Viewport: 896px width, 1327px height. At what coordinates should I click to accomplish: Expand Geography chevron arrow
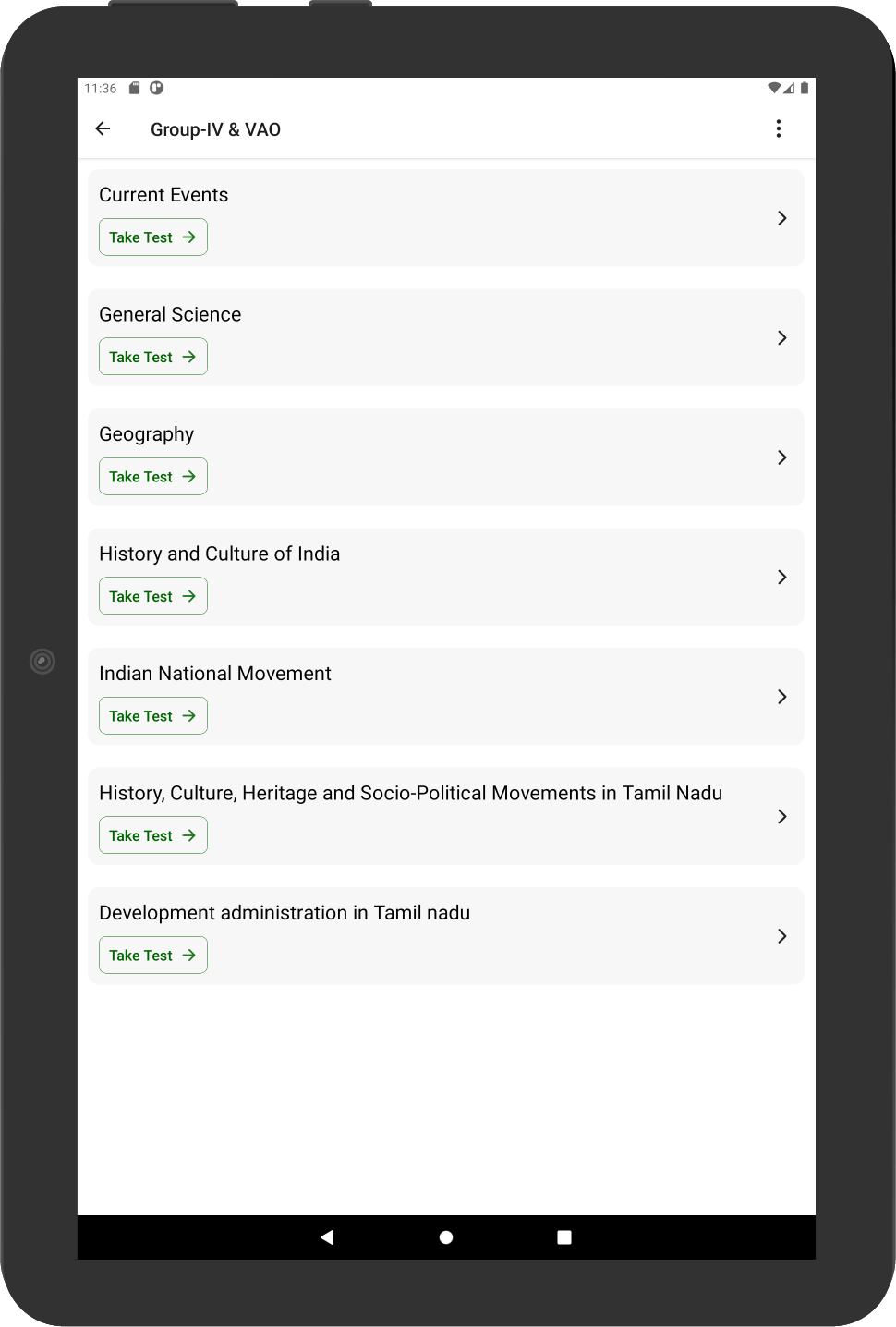781,457
